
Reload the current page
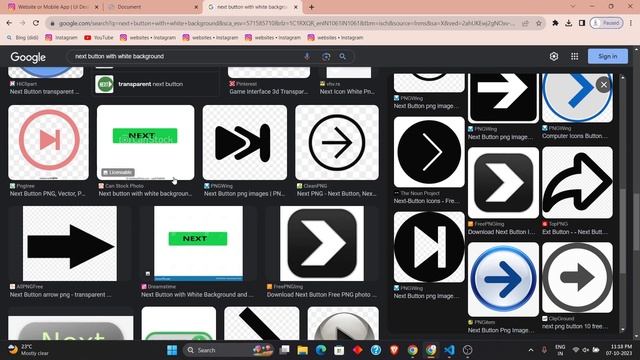pyautogui.click(x=36, y=23)
